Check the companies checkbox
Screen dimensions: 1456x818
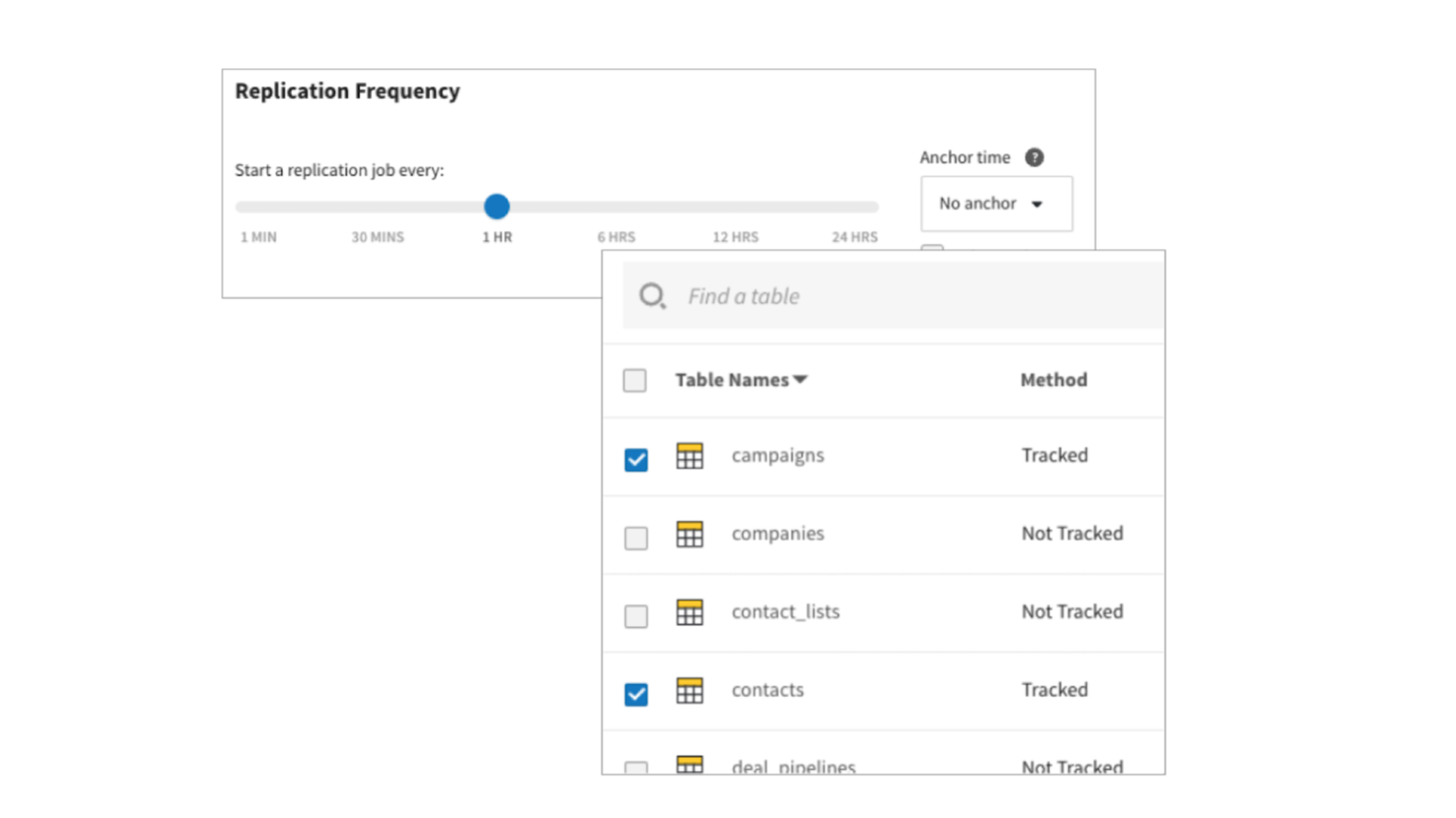click(x=635, y=538)
